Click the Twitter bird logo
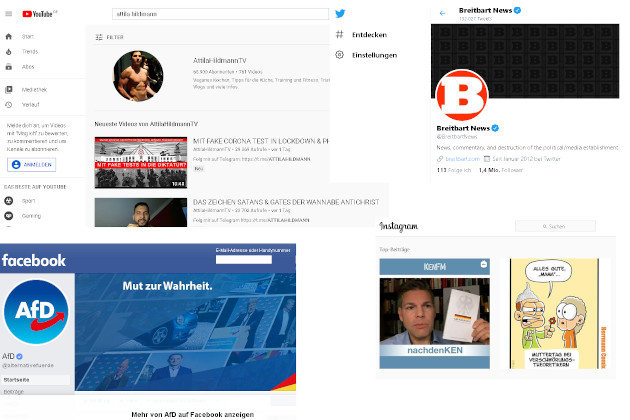The width and height of the screenshot is (630, 420). point(340,14)
